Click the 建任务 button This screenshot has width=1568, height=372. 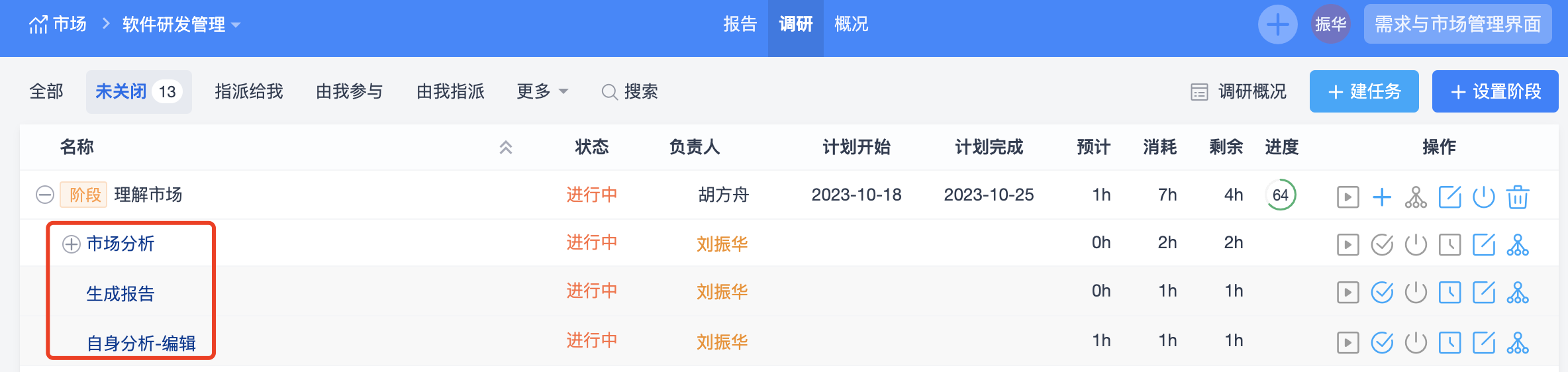coord(1364,91)
